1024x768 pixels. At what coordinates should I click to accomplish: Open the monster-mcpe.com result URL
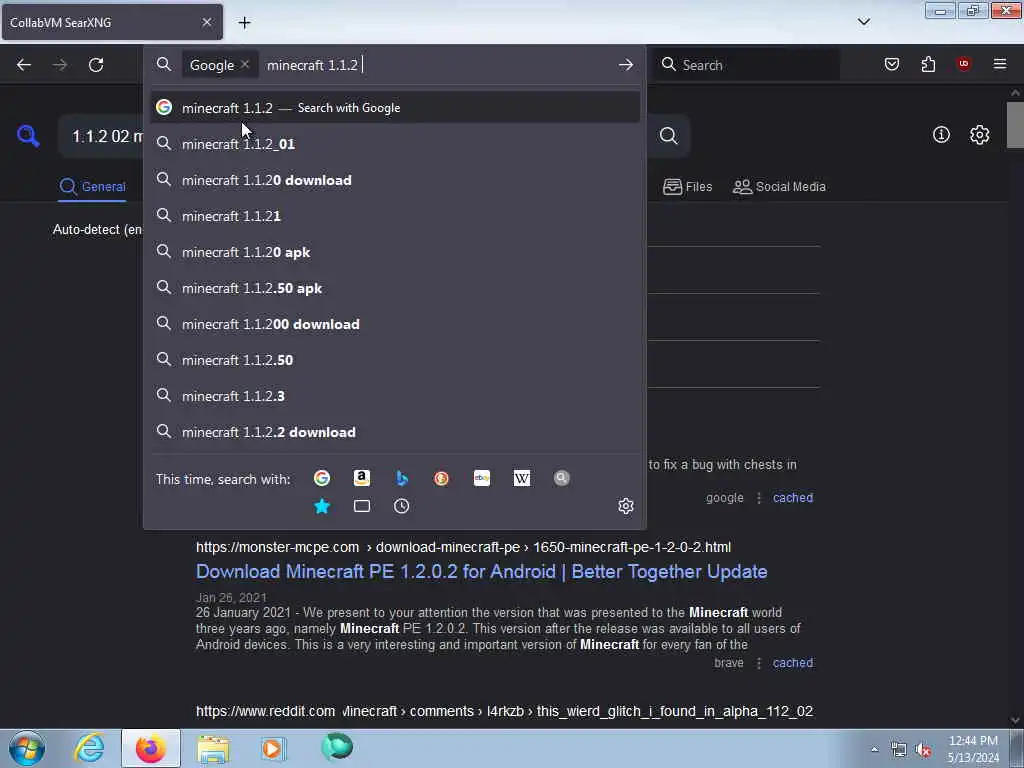463,547
